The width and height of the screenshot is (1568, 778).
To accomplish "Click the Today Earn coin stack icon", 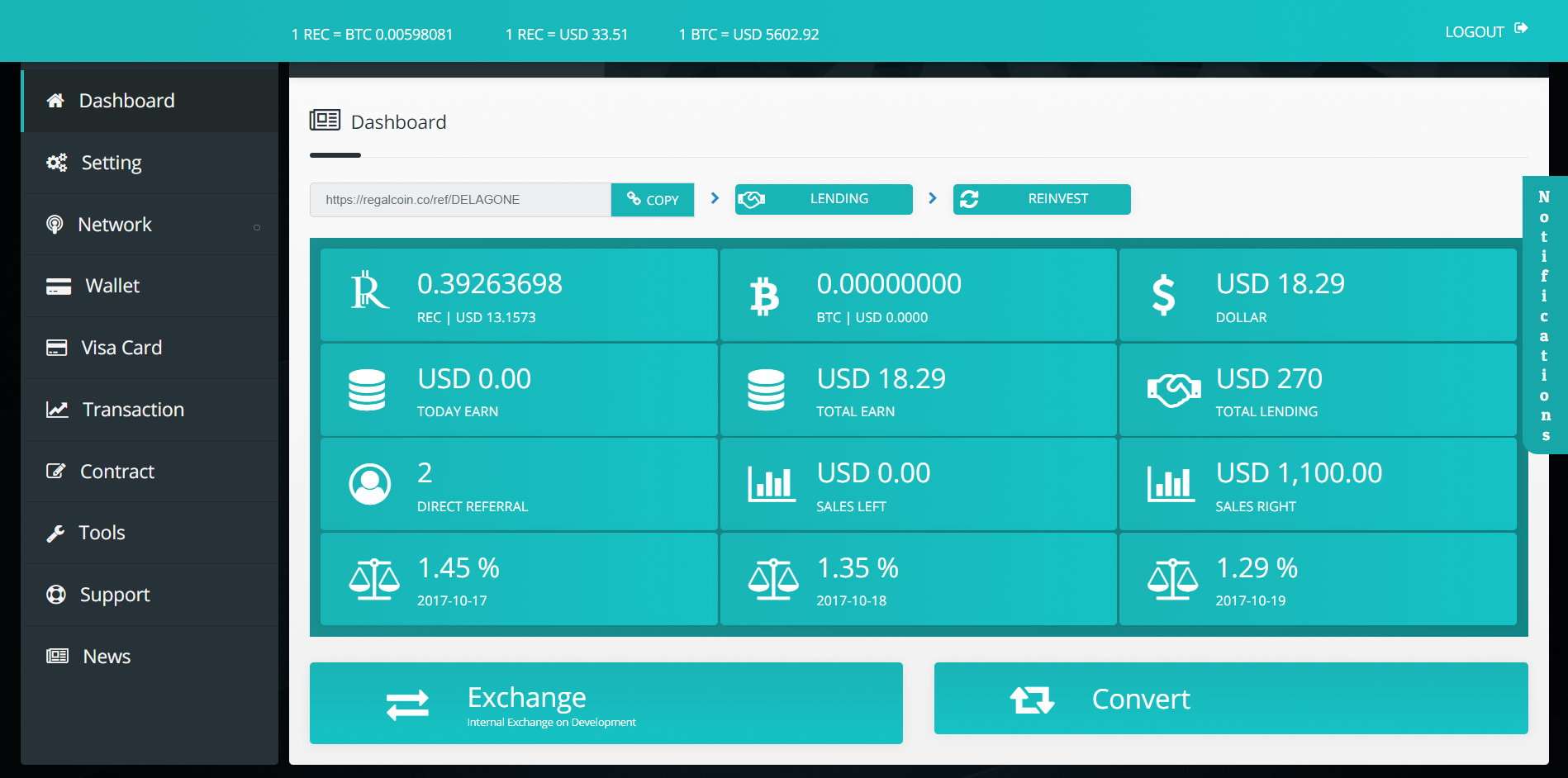I will click(367, 390).
